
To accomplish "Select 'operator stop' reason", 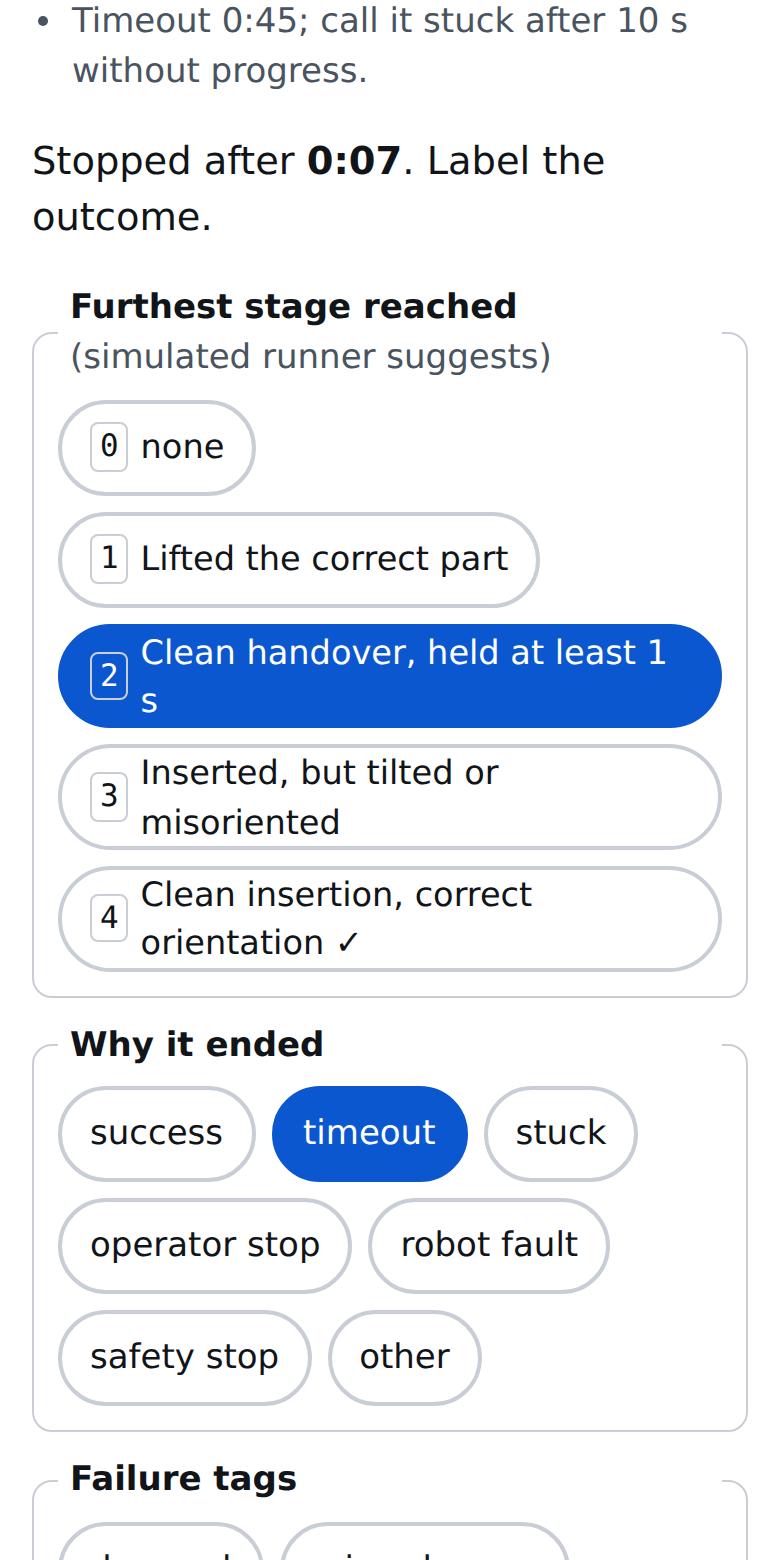I will point(205,1245).
